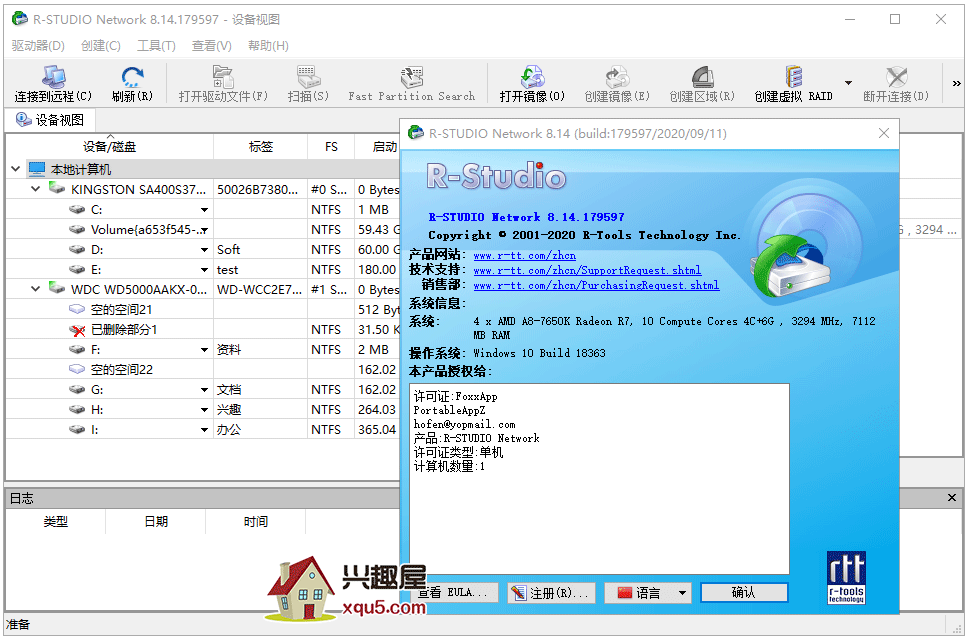The image size is (969, 641).
Task: Click the Scan (扫描) toolbar icon
Action: pos(308,77)
